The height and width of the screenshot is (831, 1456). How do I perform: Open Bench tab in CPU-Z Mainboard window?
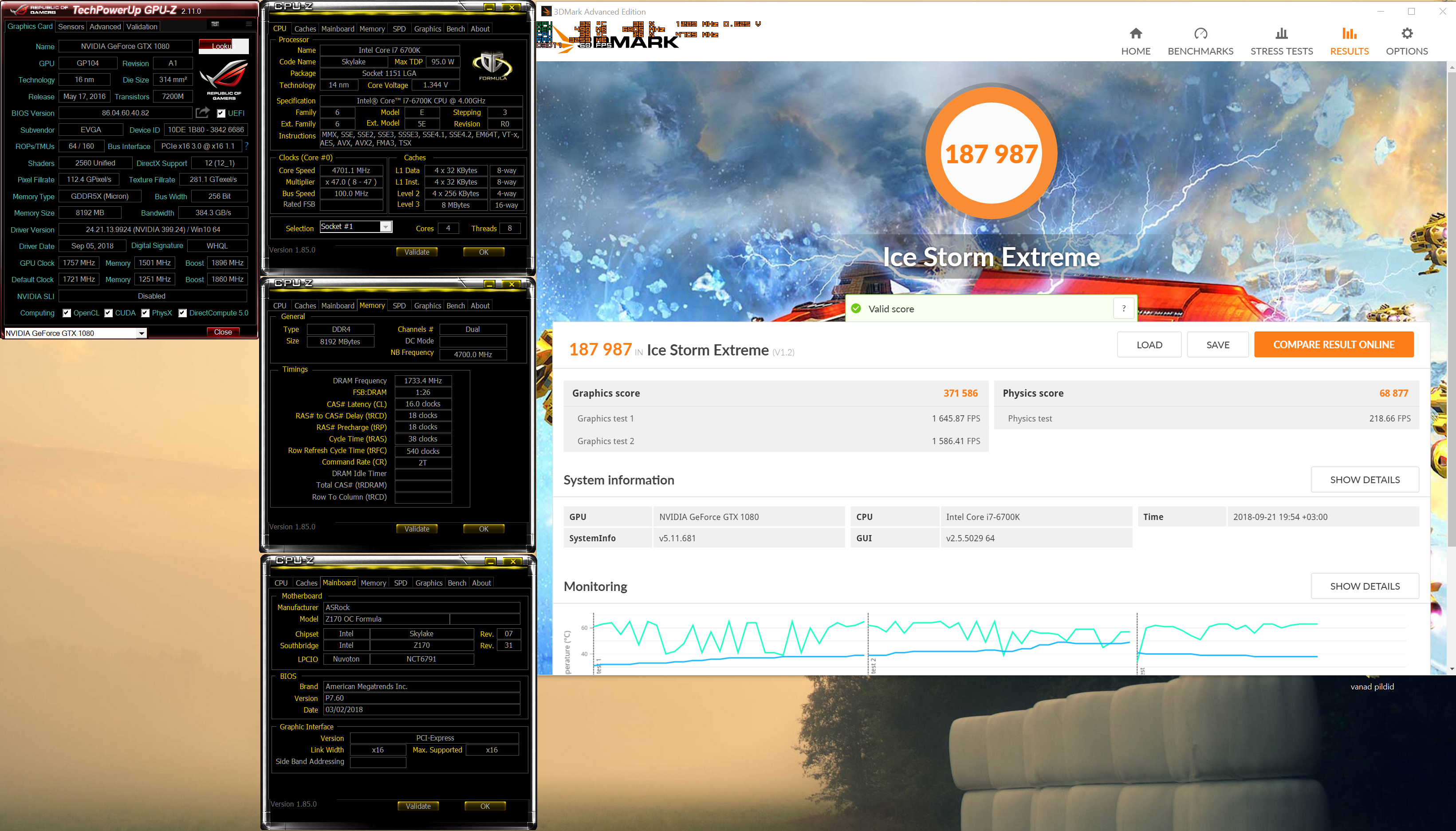pos(457,583)
